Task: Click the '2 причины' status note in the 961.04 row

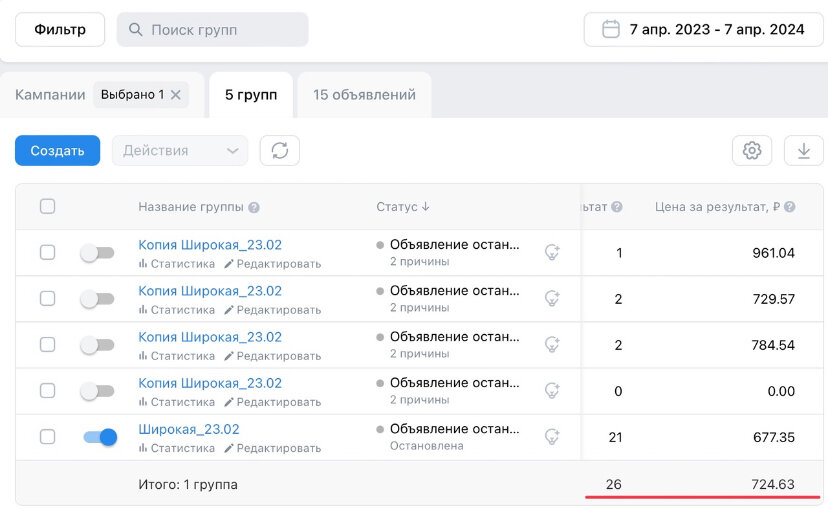Action: (x=420, y=261)
